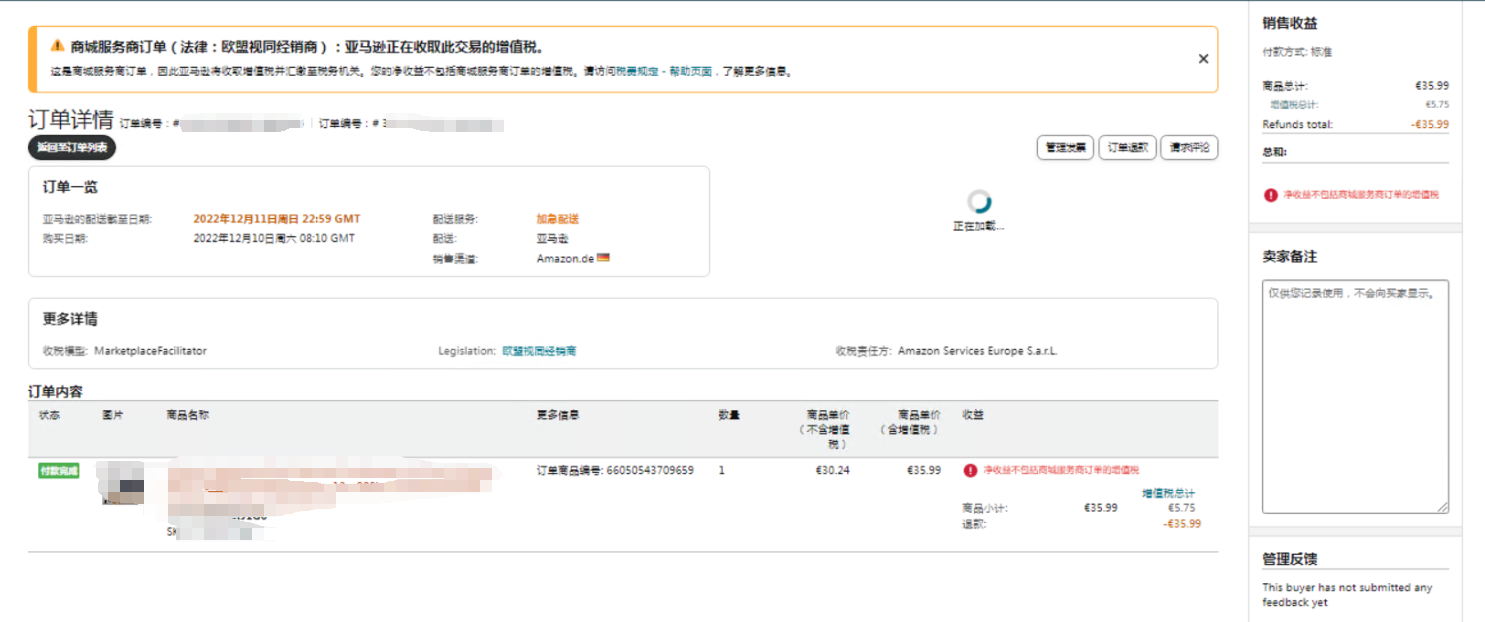The width and height of the screenshot is (1485, 622).
Task: Click the 加急配送 shipping service text
Action: click(557, 219)
